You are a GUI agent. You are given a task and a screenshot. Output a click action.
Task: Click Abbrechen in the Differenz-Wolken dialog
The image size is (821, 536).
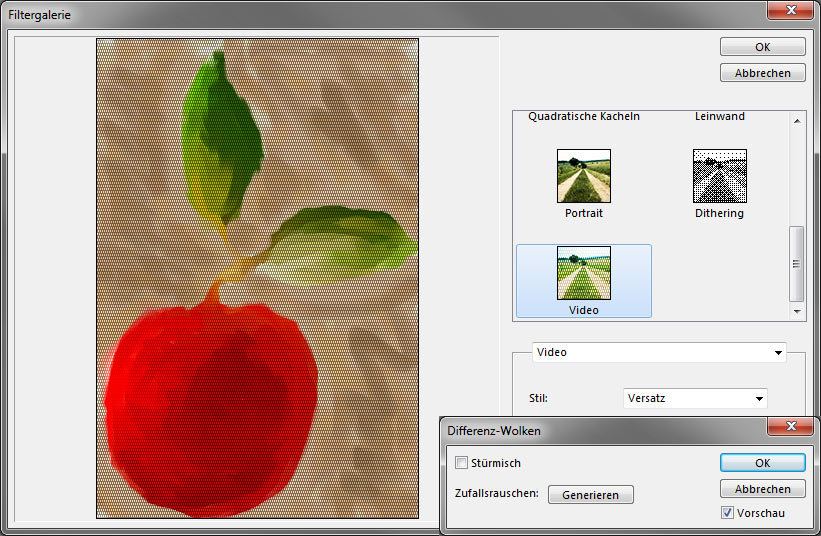(762, 489)
